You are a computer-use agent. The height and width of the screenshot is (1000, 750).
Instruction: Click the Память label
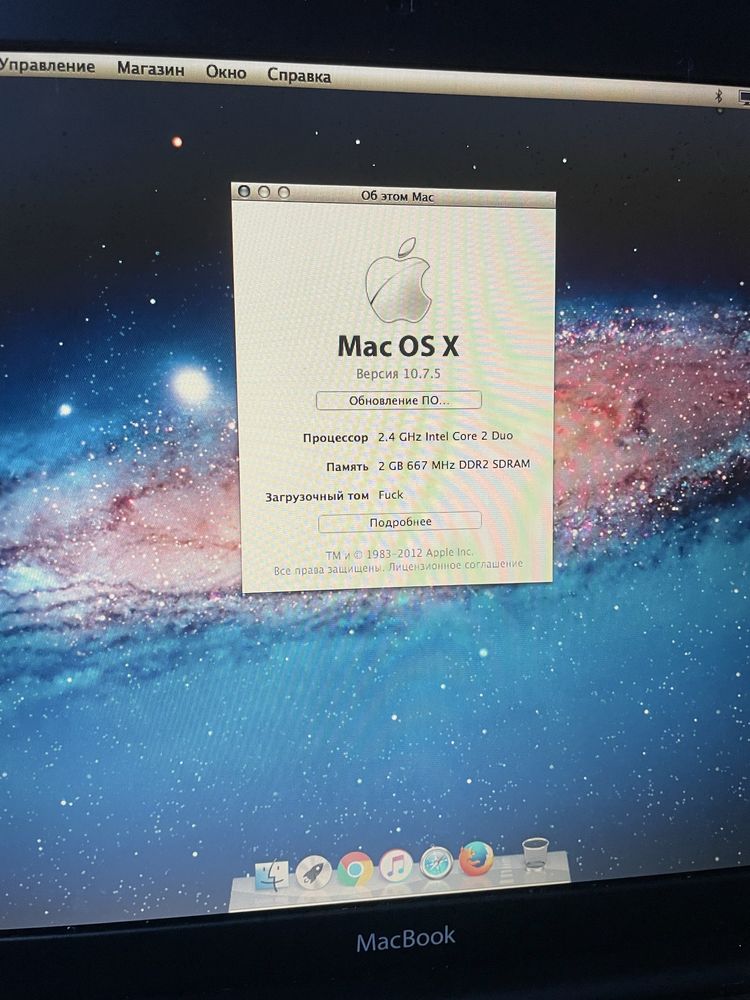[x=348, y=467]
